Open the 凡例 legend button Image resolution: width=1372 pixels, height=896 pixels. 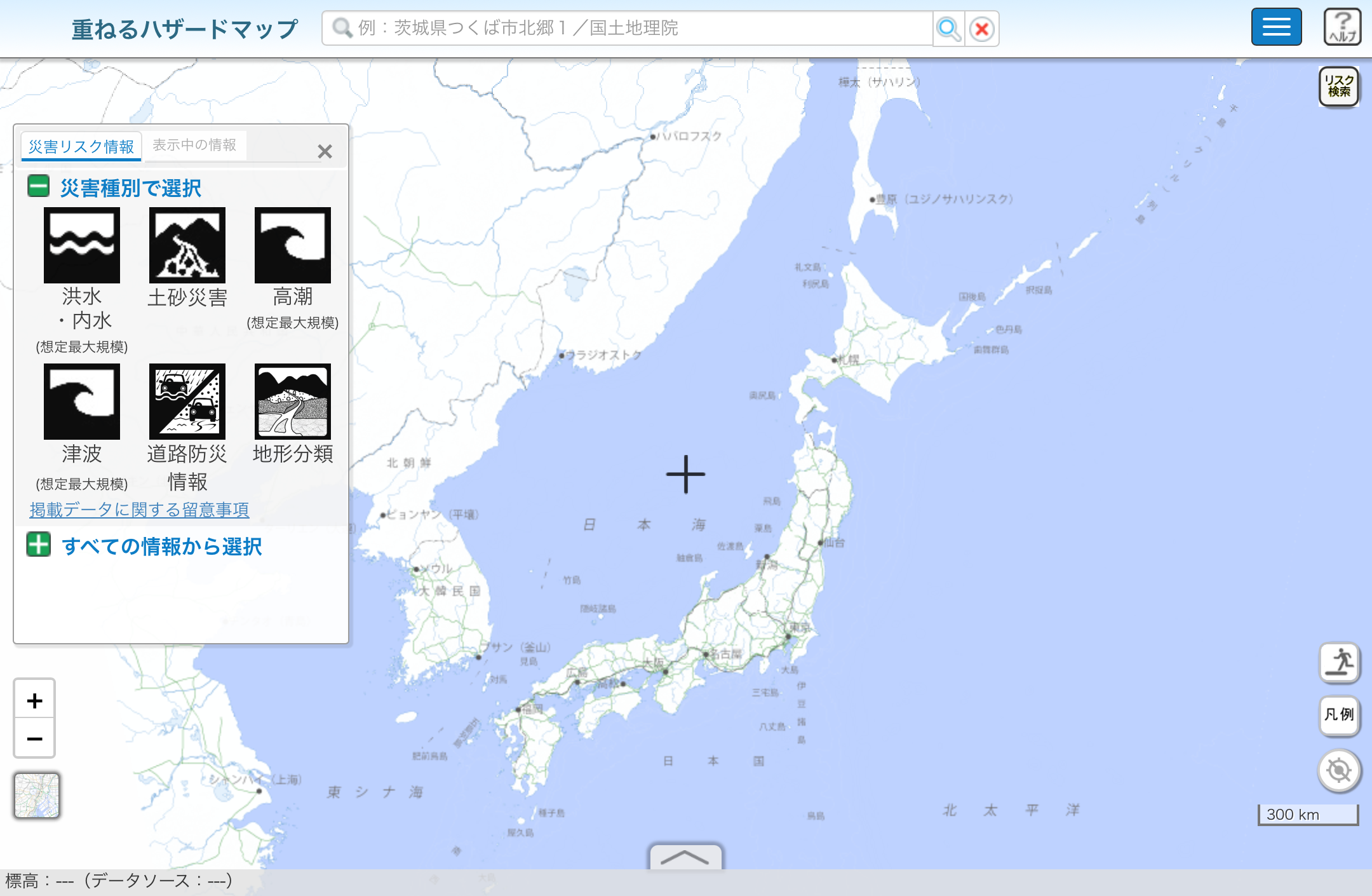[x=1340, y=715]
